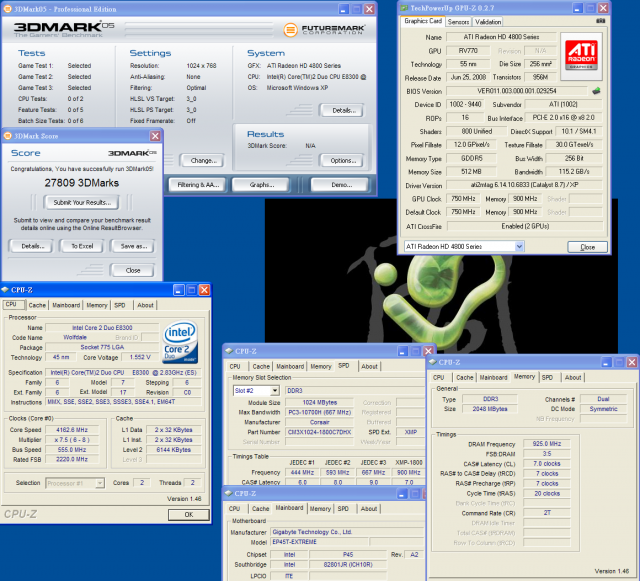Click BIOS Version field VER011.003.000.001.029254
The height and width of the screenshot is (581, 640).
517,91
